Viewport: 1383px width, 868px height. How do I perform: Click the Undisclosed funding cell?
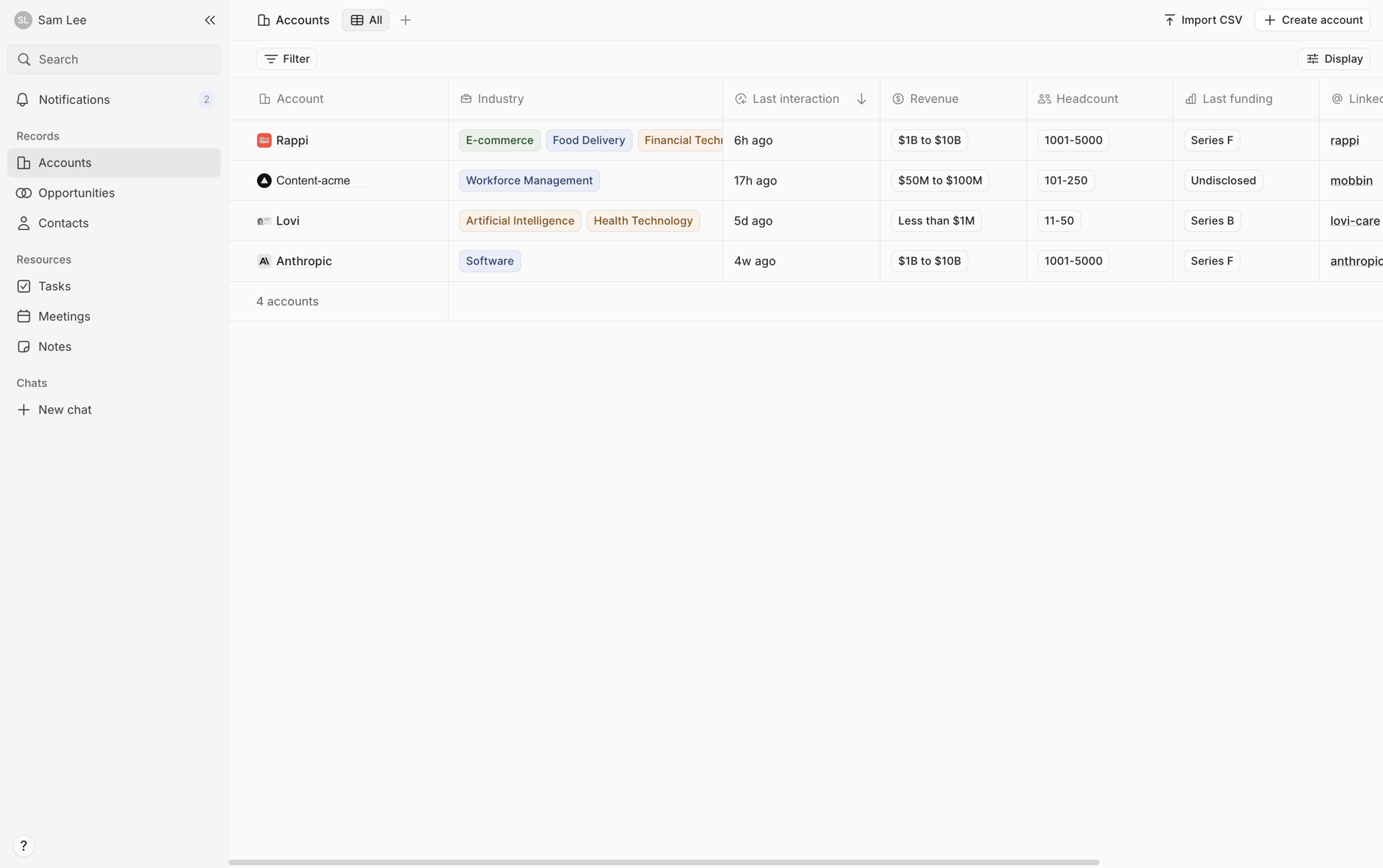(x=1223, y=181)
